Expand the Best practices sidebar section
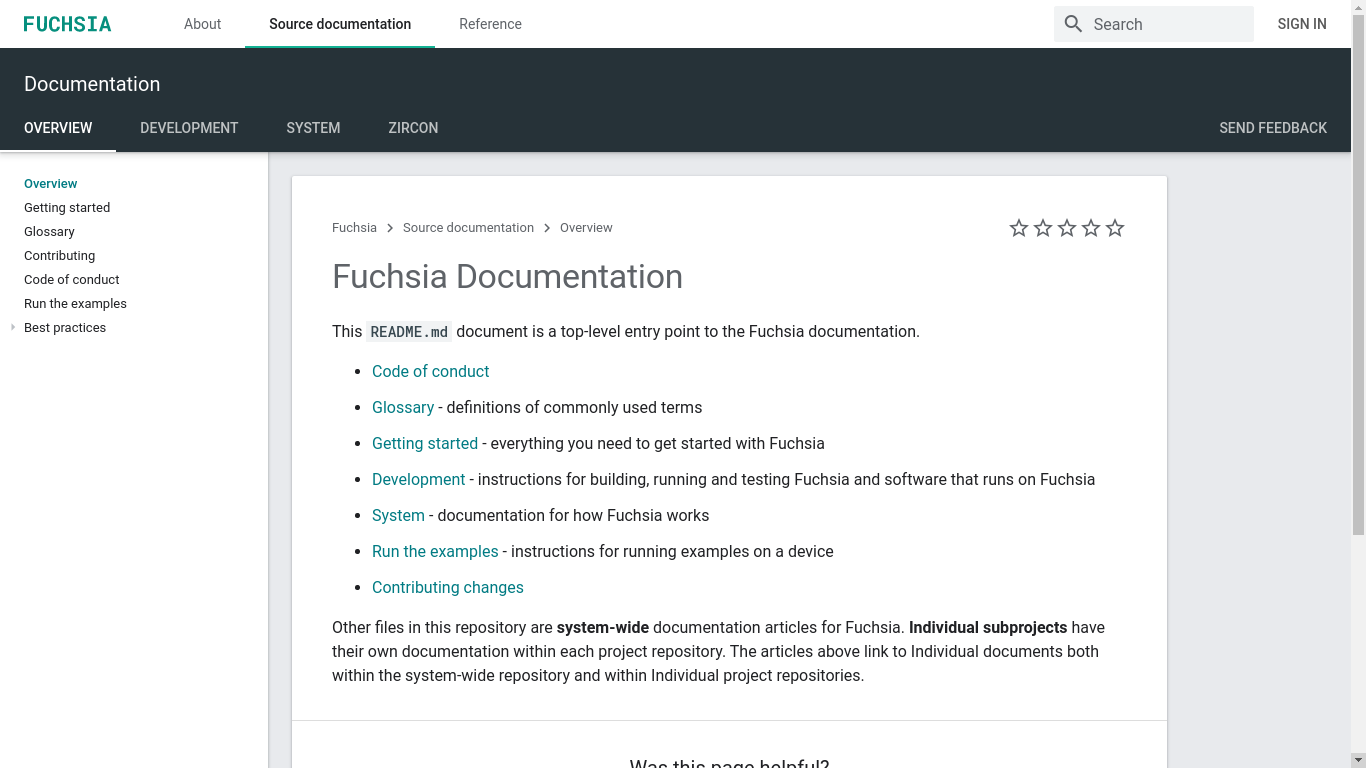1366x768 pixels. click(13, 327)
